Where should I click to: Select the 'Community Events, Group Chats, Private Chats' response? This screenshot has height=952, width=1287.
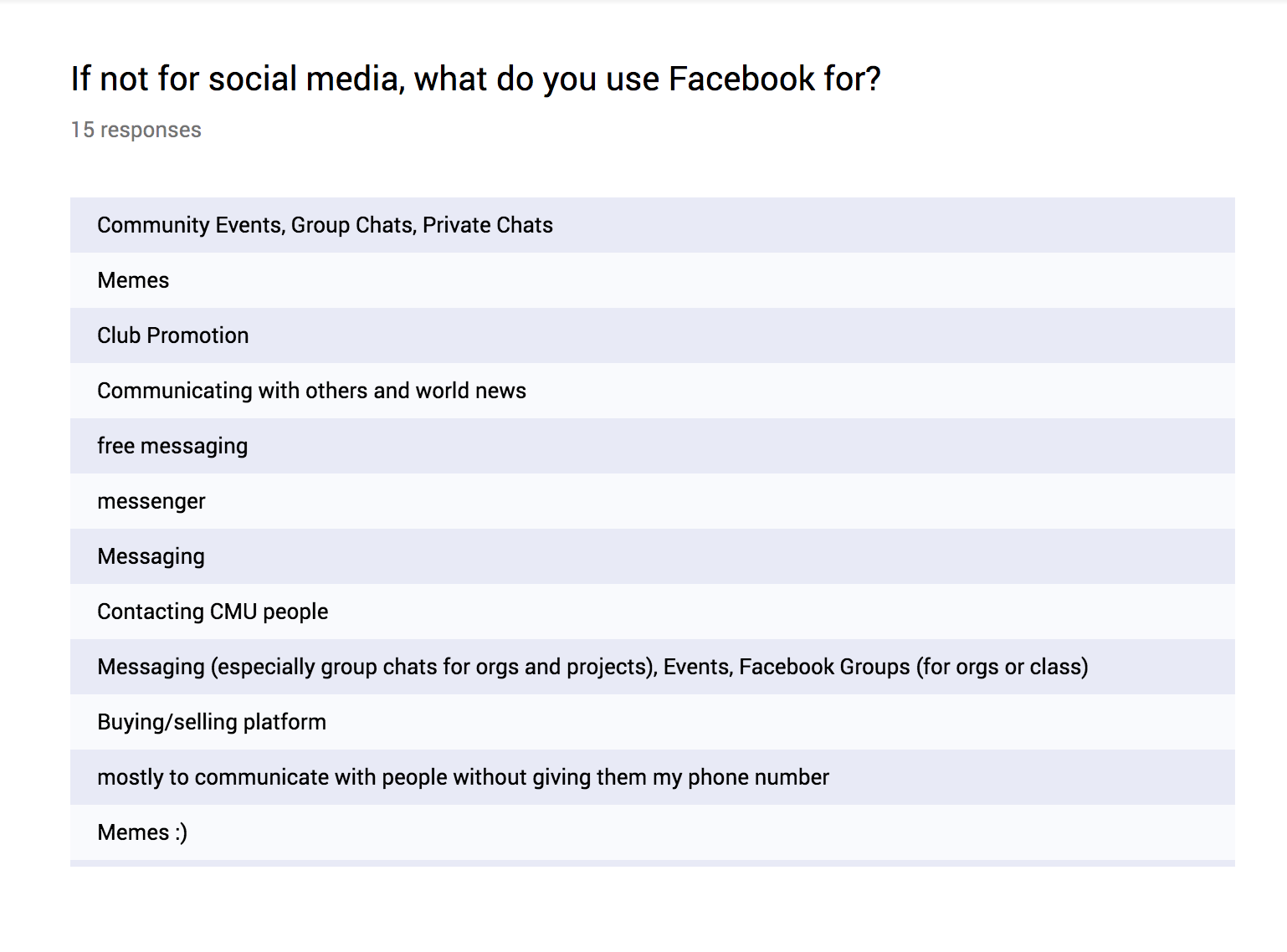coord(653,225)
